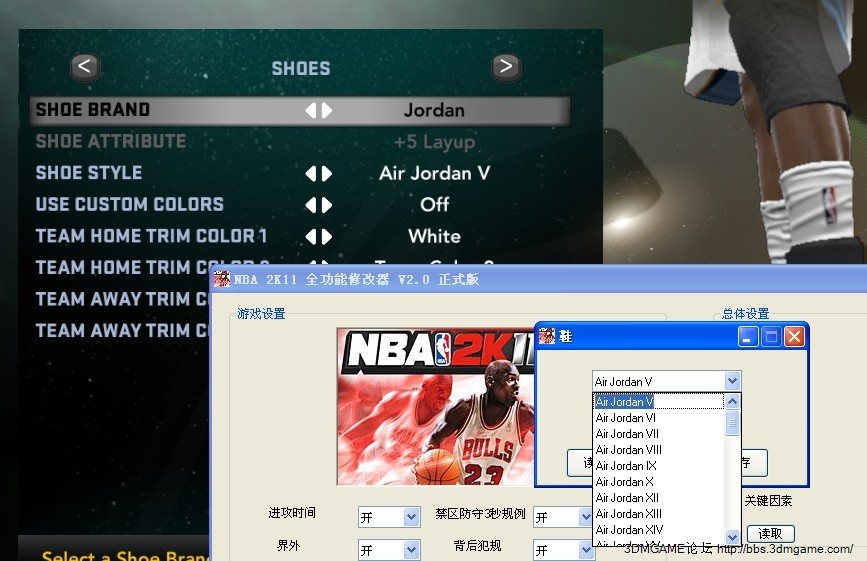Image resolution: width=867 pixels, height=561 pixels.
Task: Click the NBA 2K11 cover image
Action: [x=435, y=406]
